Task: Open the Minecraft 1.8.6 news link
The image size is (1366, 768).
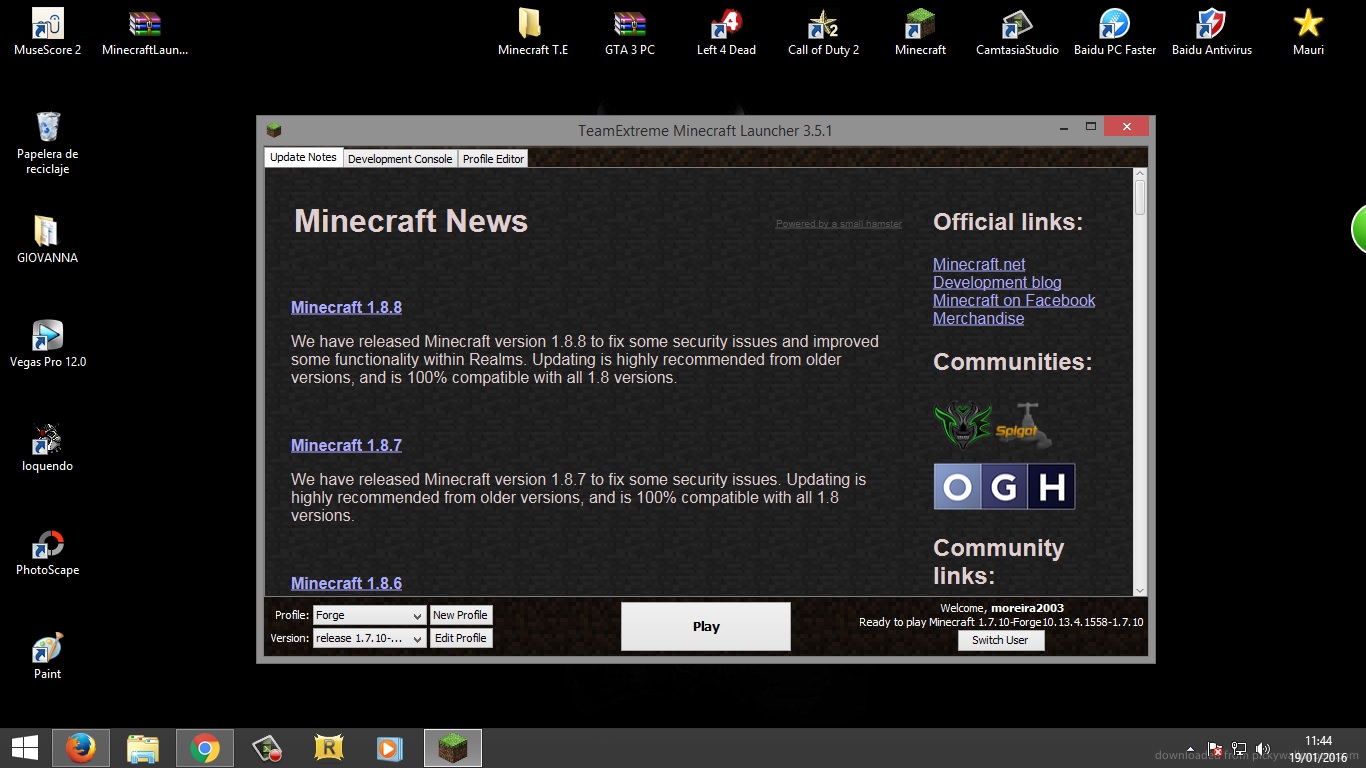Action: pyautogui.click(x=346, y=583)
